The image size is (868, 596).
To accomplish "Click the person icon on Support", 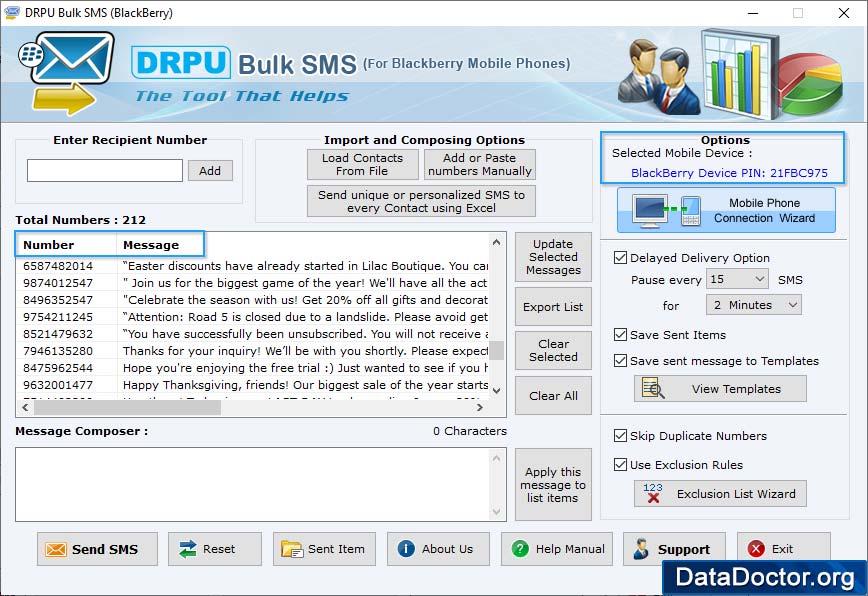I will [x=641, y=549].
